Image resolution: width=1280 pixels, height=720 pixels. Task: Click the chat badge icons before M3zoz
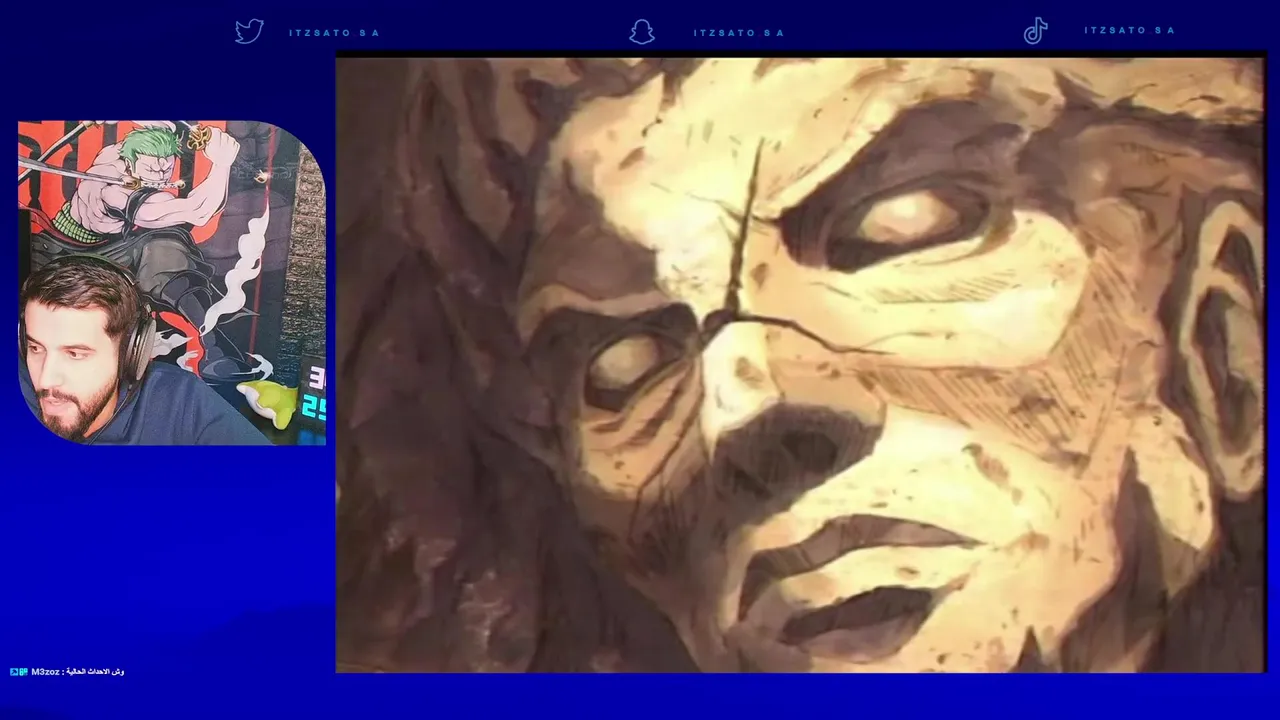(19, 672)
